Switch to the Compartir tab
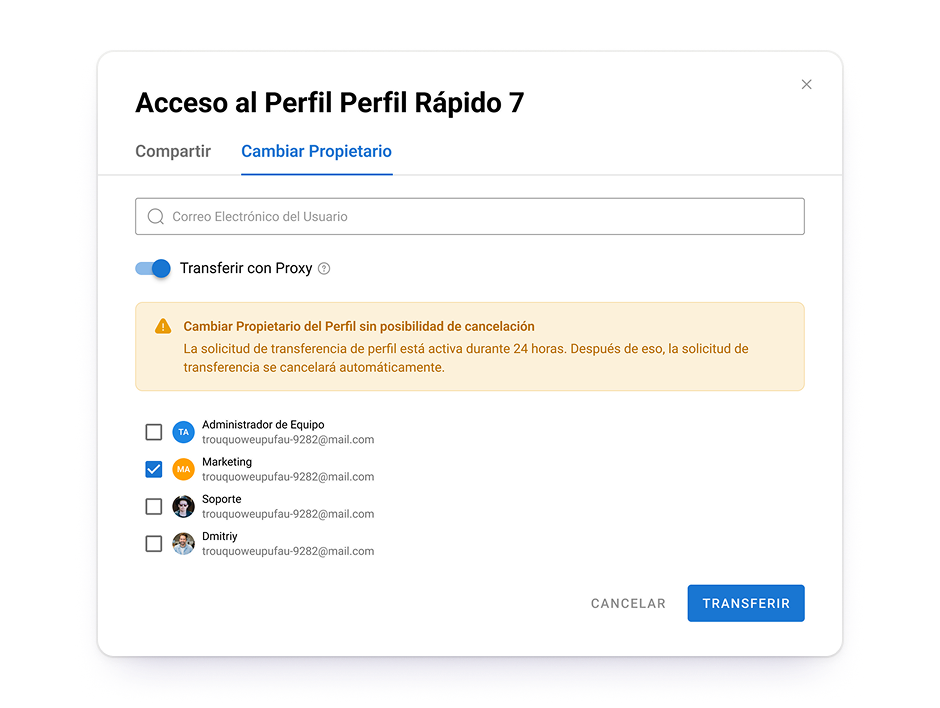The height and width of the screenshot is (708, 940). tap(173, 152)
